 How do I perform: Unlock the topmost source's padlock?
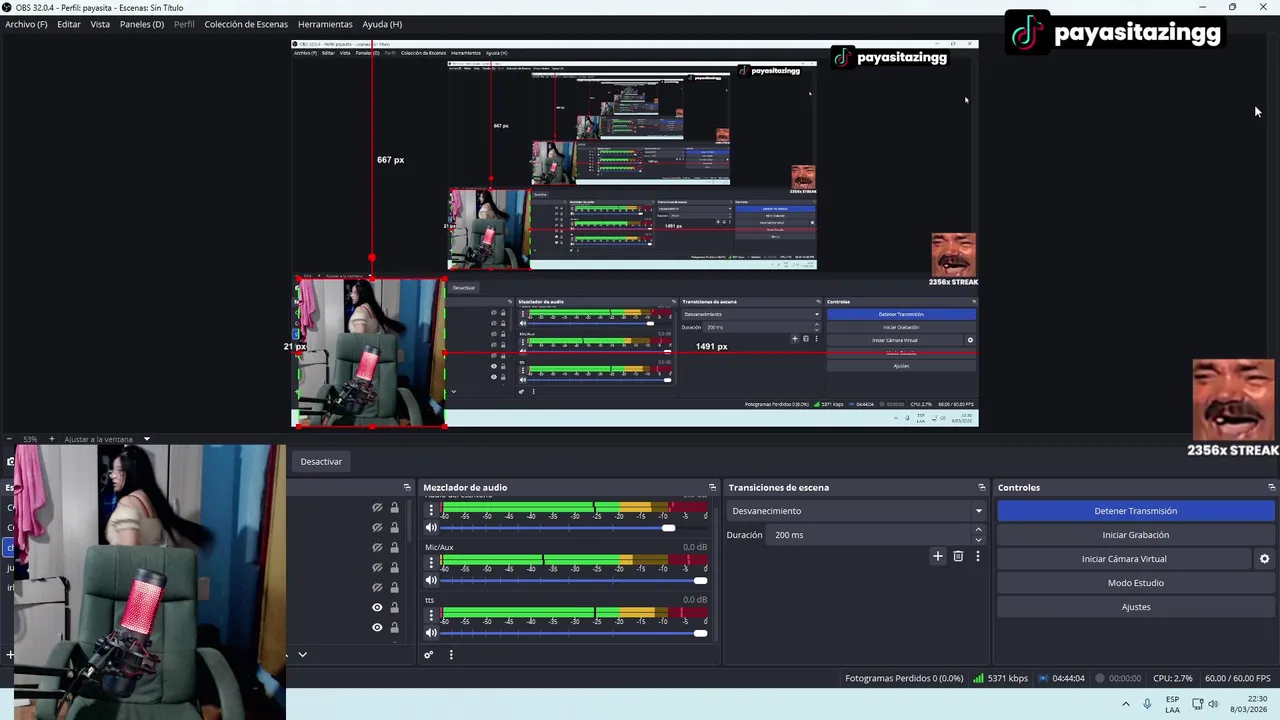coord(394,508)
